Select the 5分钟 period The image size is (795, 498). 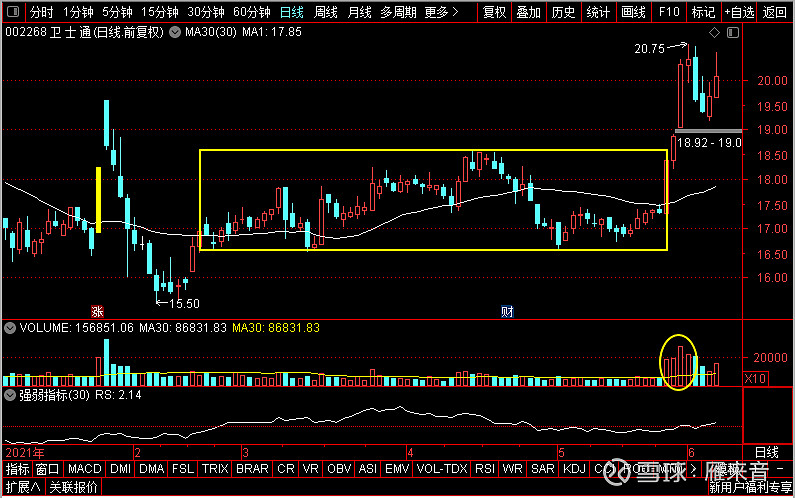pos(117,12)
